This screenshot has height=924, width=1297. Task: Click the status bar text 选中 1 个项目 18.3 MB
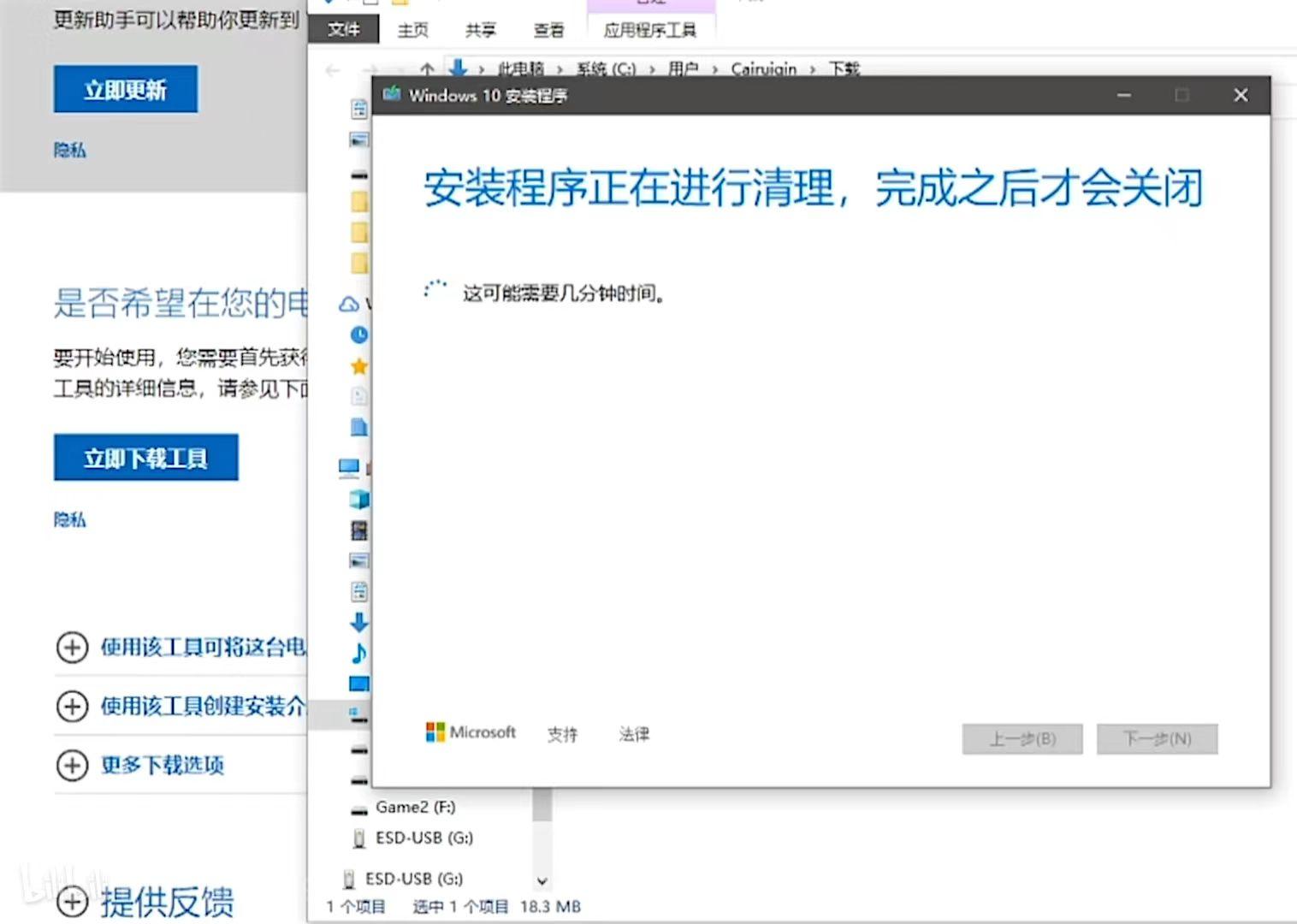(x=496, y=907)
